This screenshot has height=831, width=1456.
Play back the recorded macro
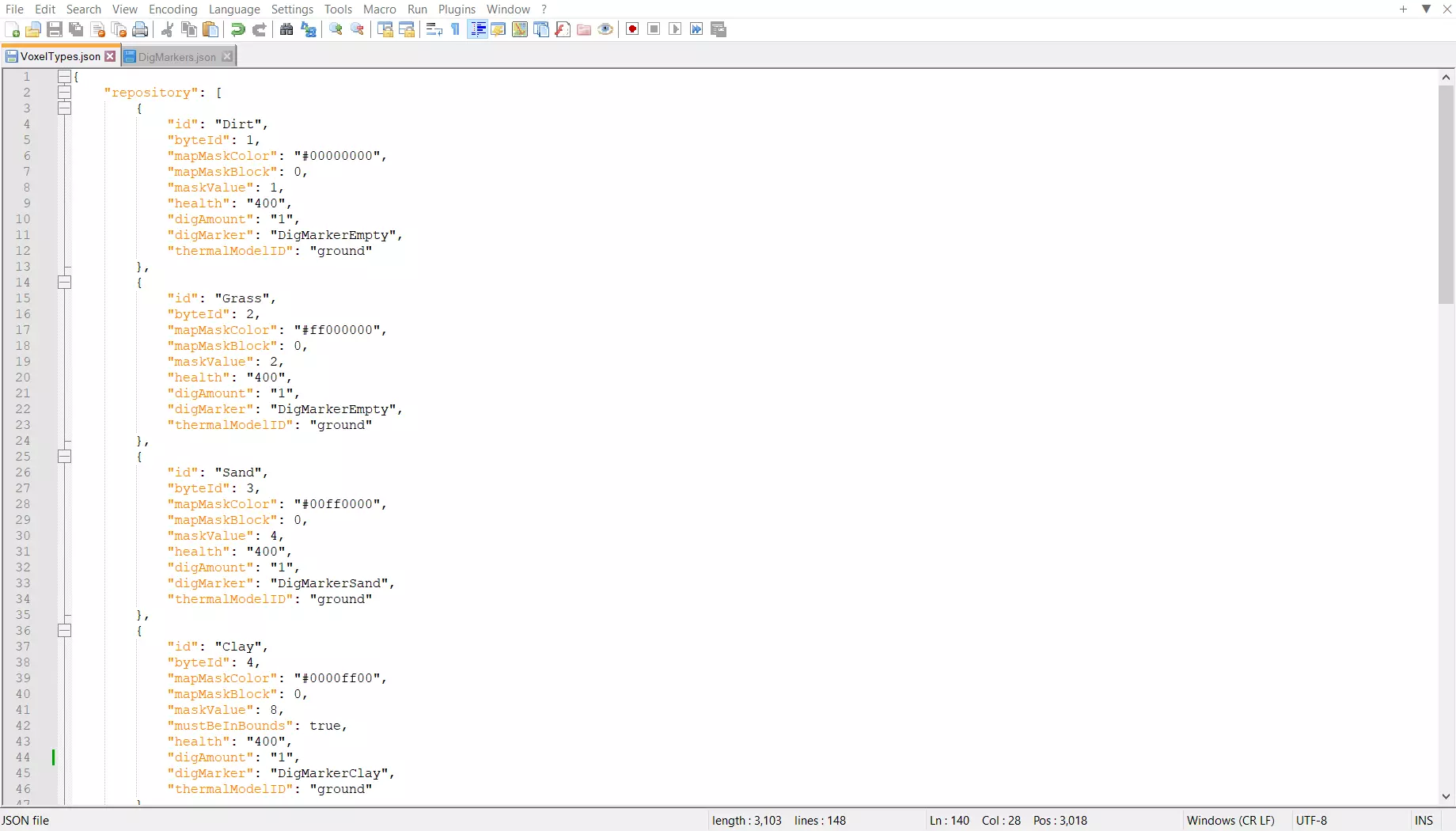pyautogui.click(x=675, y=29)
